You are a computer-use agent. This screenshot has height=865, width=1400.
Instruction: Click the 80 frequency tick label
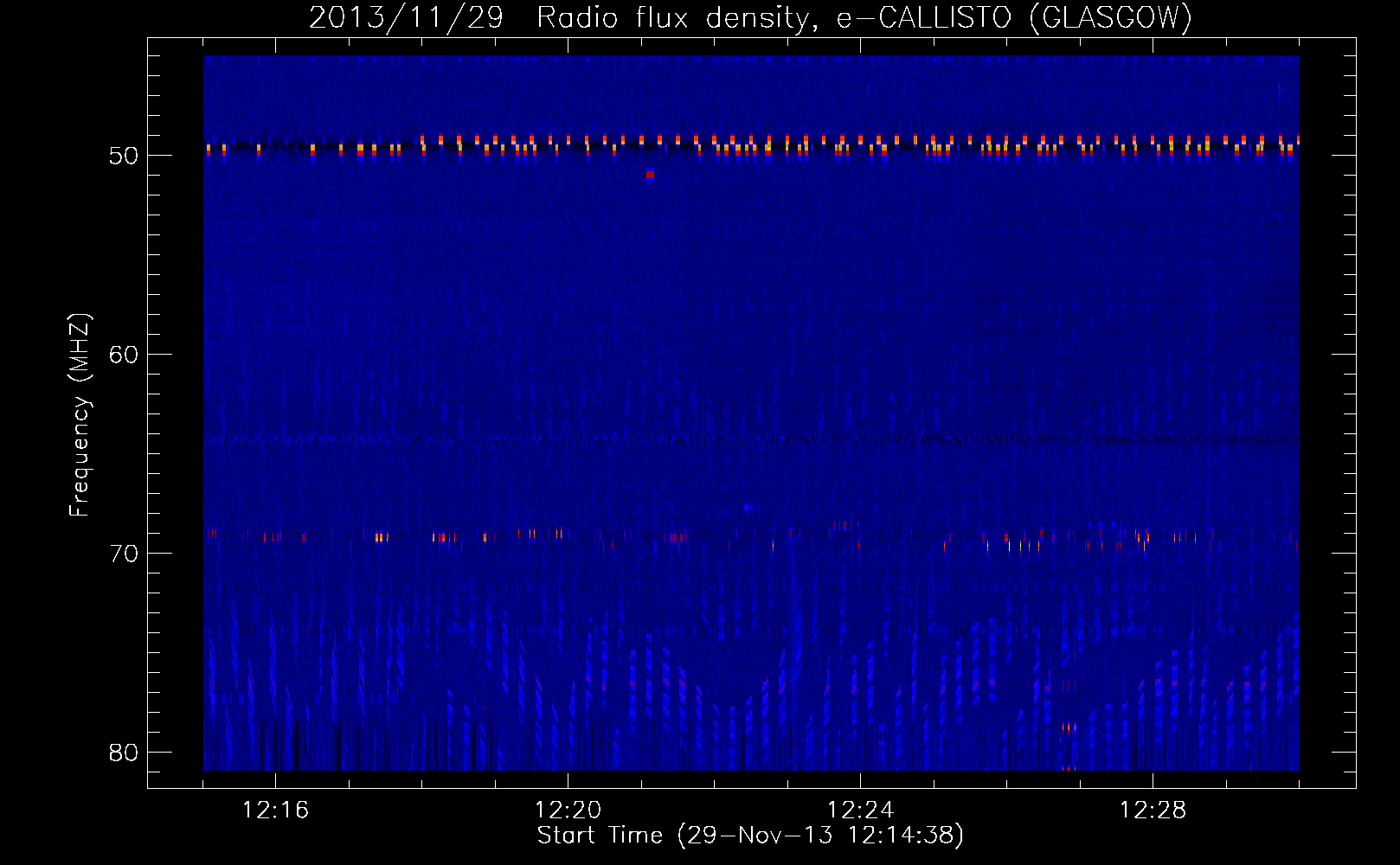[x=124, y=753]
